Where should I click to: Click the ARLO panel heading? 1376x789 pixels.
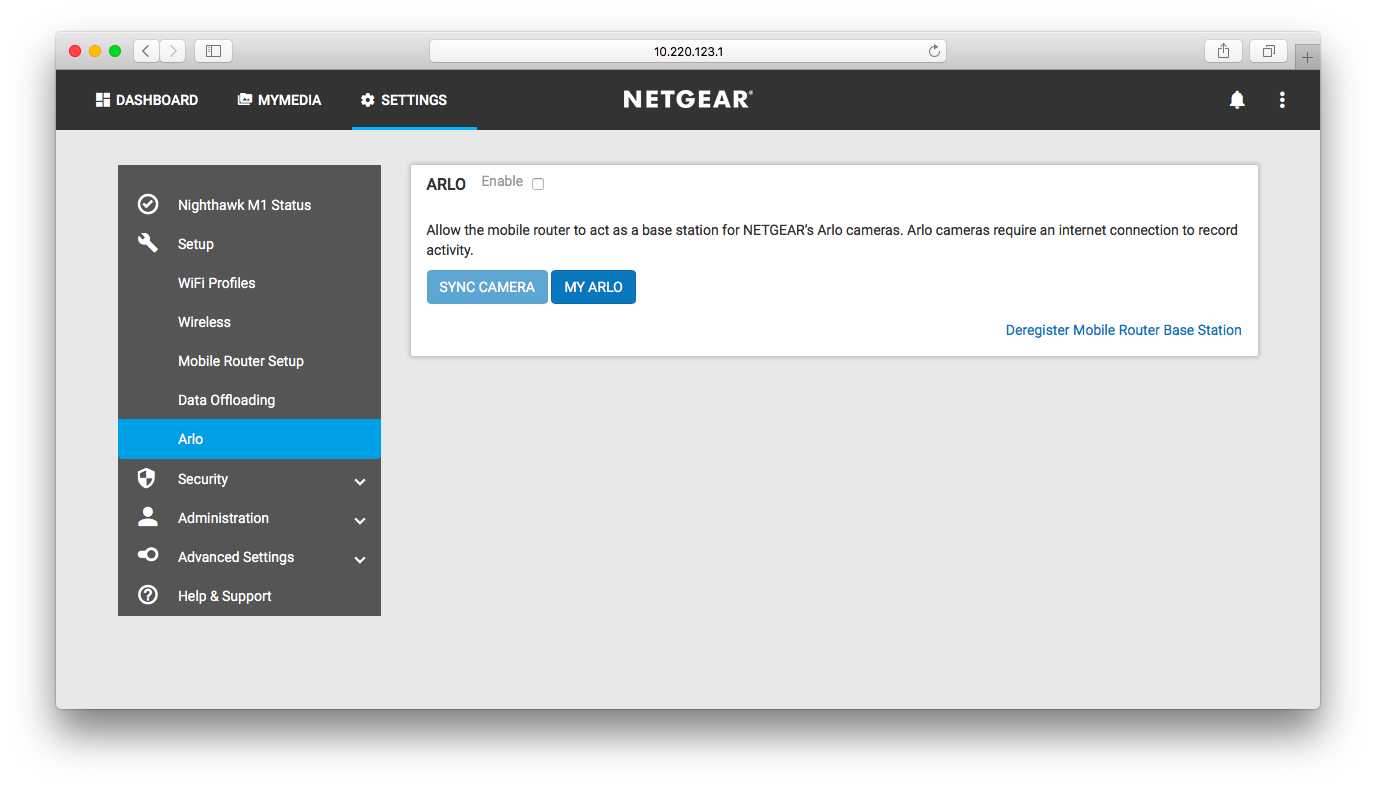click(446, 184)
